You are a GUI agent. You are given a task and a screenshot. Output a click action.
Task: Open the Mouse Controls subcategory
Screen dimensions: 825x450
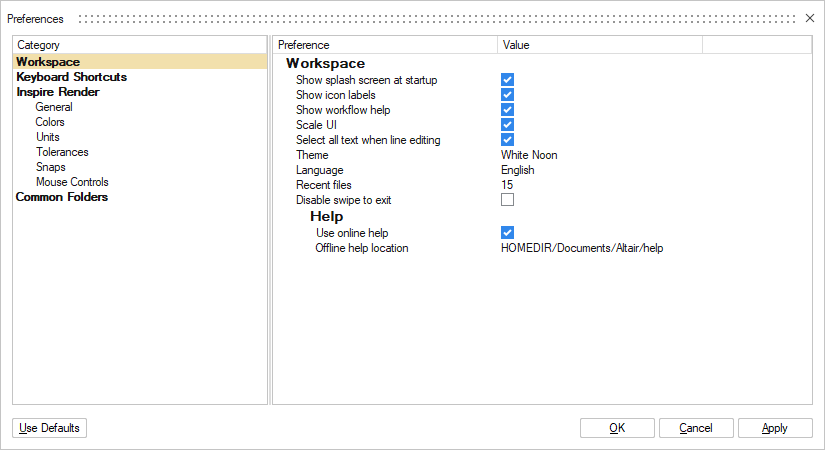coord(72,182)
